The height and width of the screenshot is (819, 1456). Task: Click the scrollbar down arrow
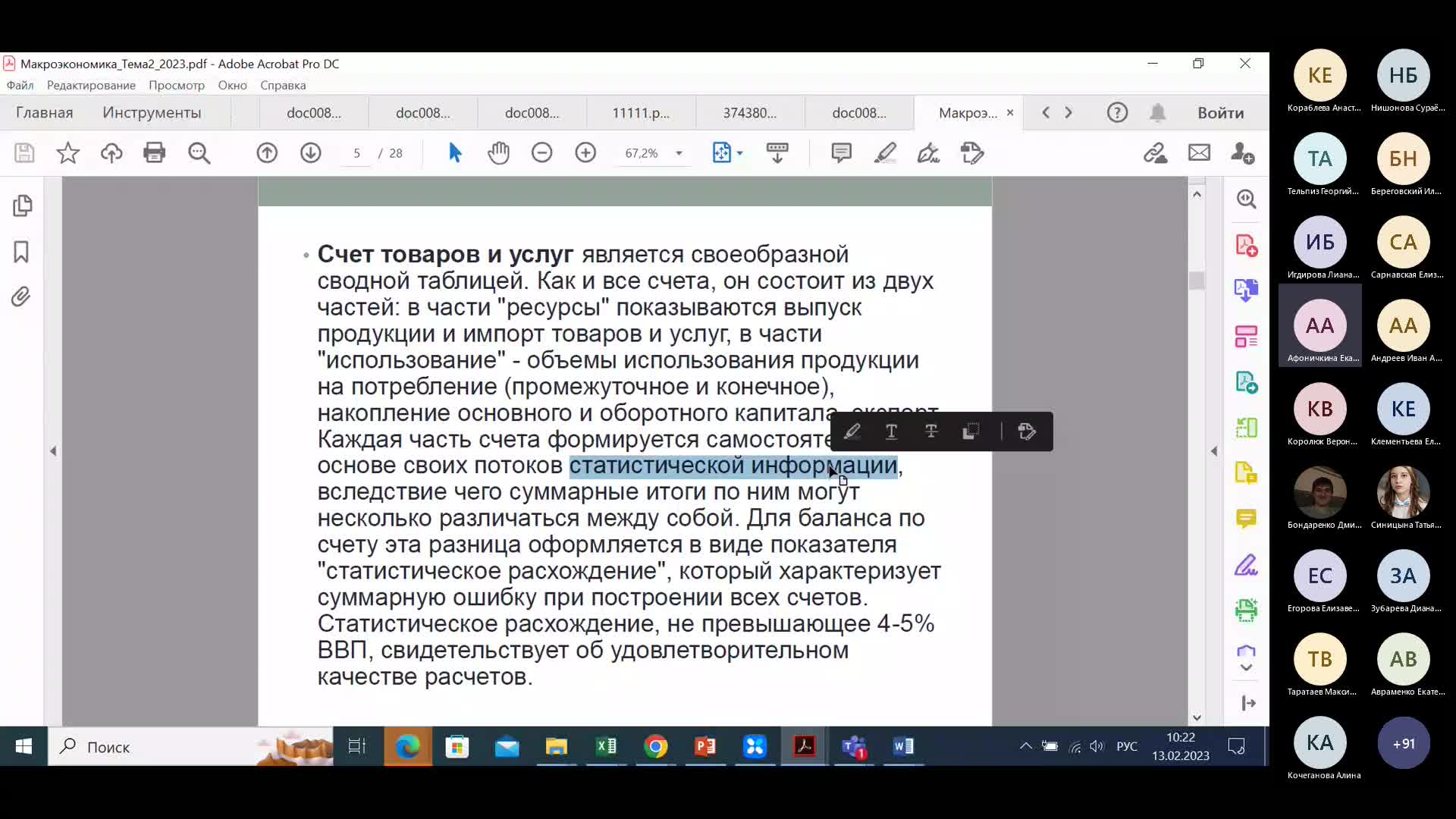1197,717
